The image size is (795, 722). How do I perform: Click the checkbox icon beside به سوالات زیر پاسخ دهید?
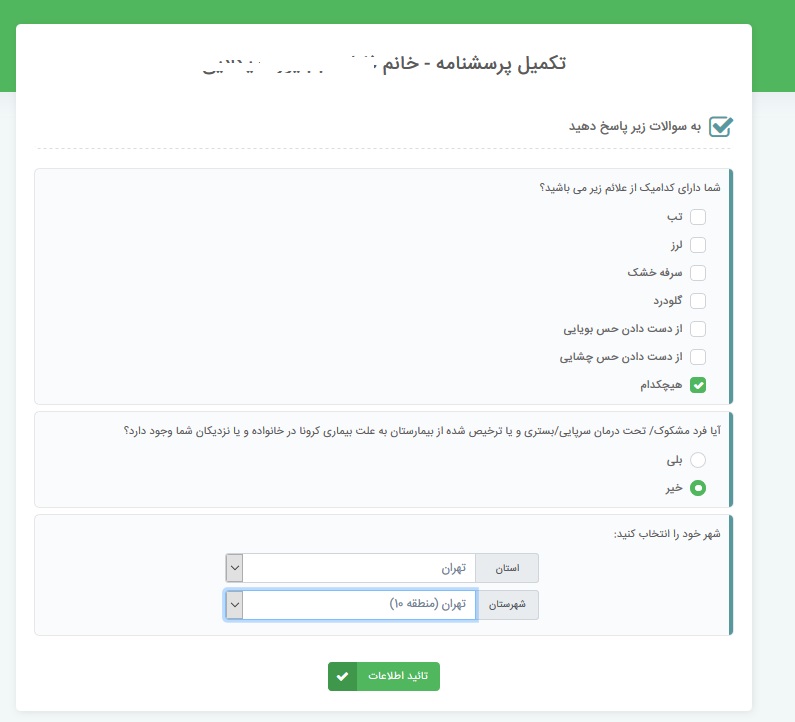[x=720, y=127]
